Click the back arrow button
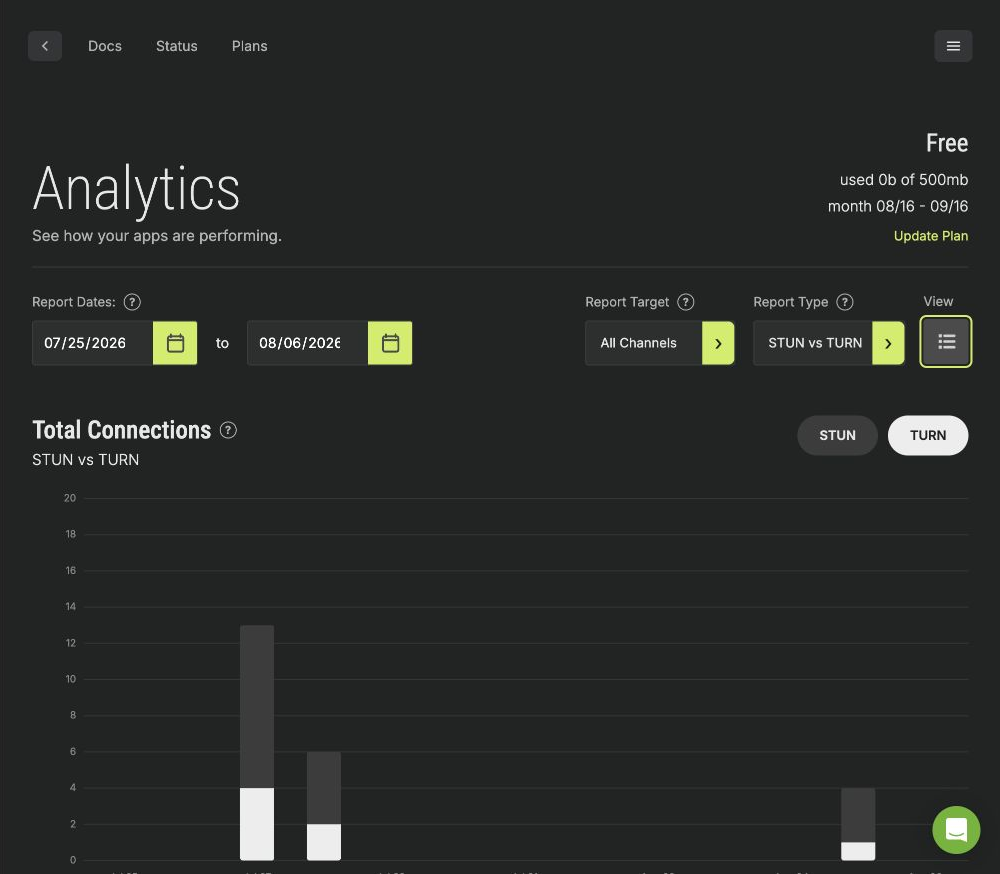The image size is (1000, 874). [x=45, y=46]
